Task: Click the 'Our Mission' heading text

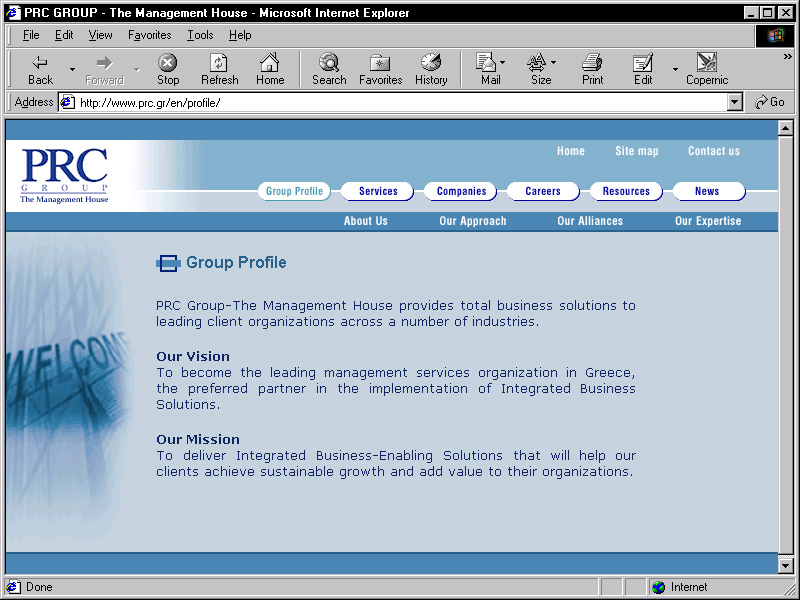Action: (x=198, y=439)
